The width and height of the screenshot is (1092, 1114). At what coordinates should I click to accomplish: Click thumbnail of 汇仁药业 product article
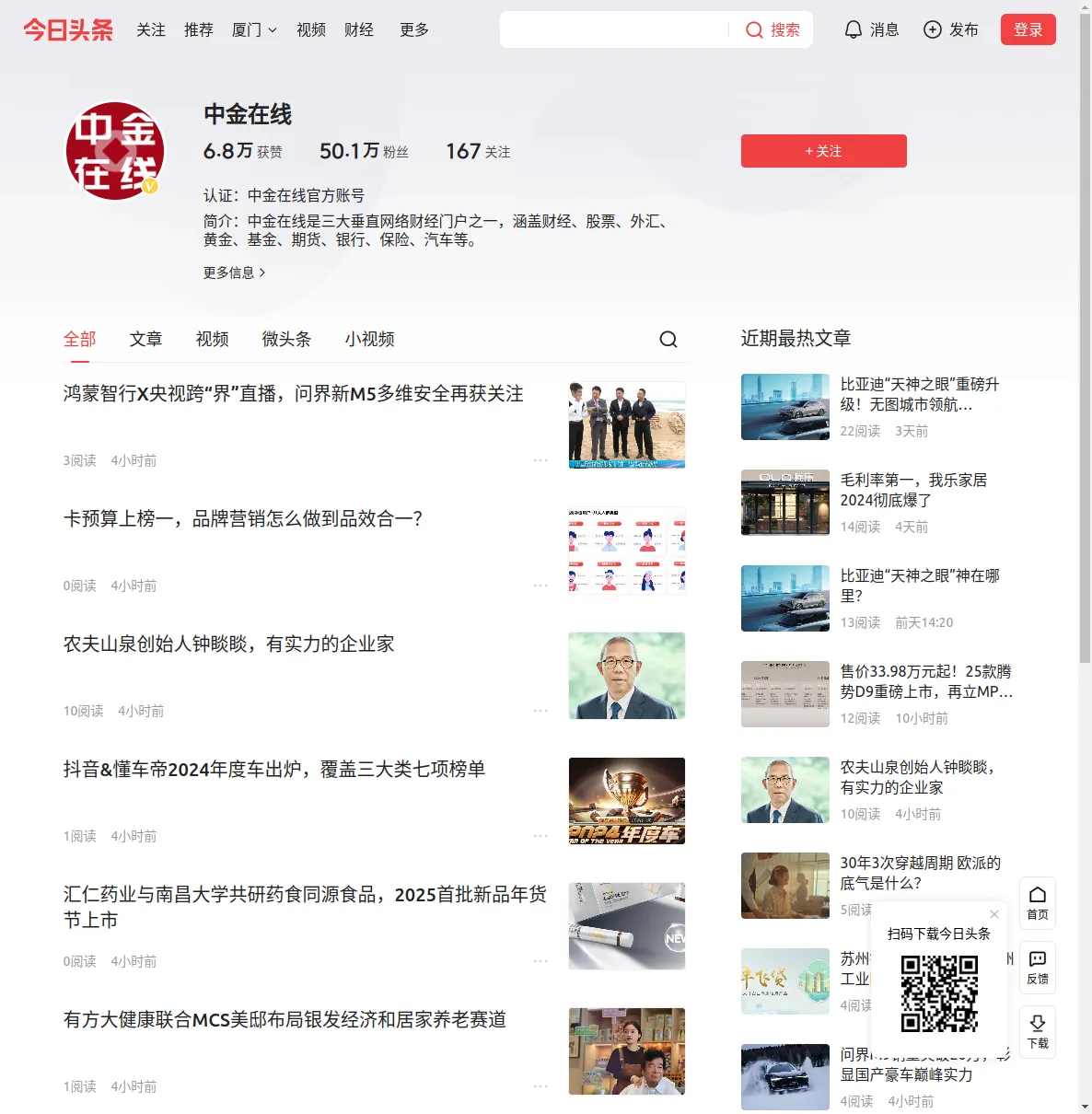627,926
